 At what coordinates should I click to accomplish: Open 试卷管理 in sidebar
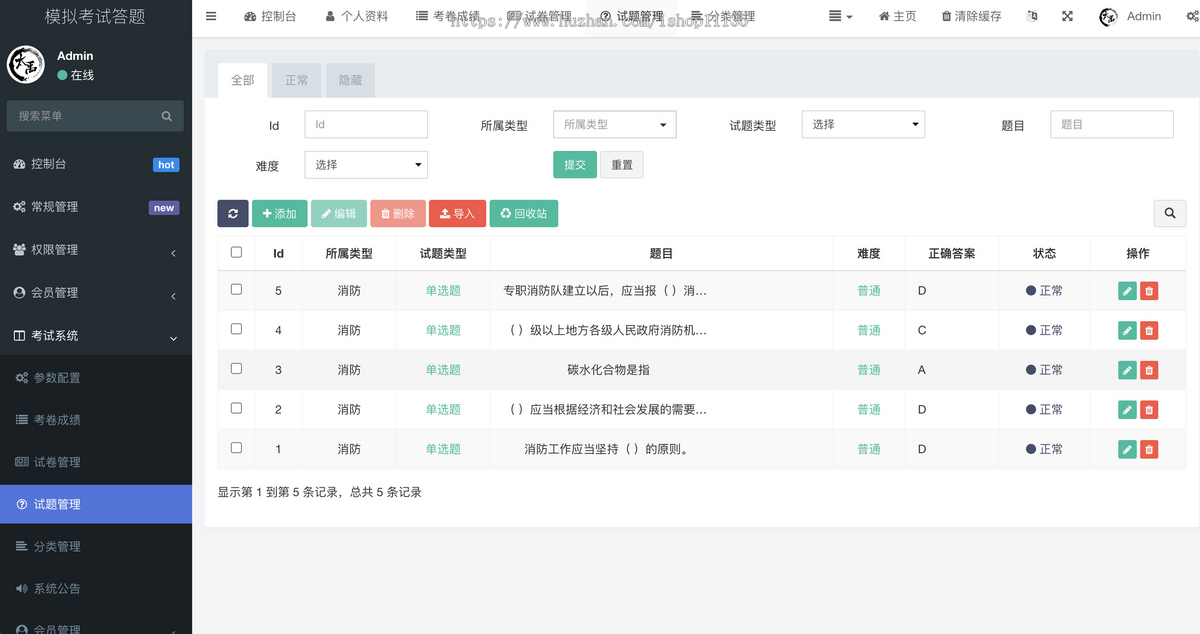pyautogui.click(x=96, y=462)
